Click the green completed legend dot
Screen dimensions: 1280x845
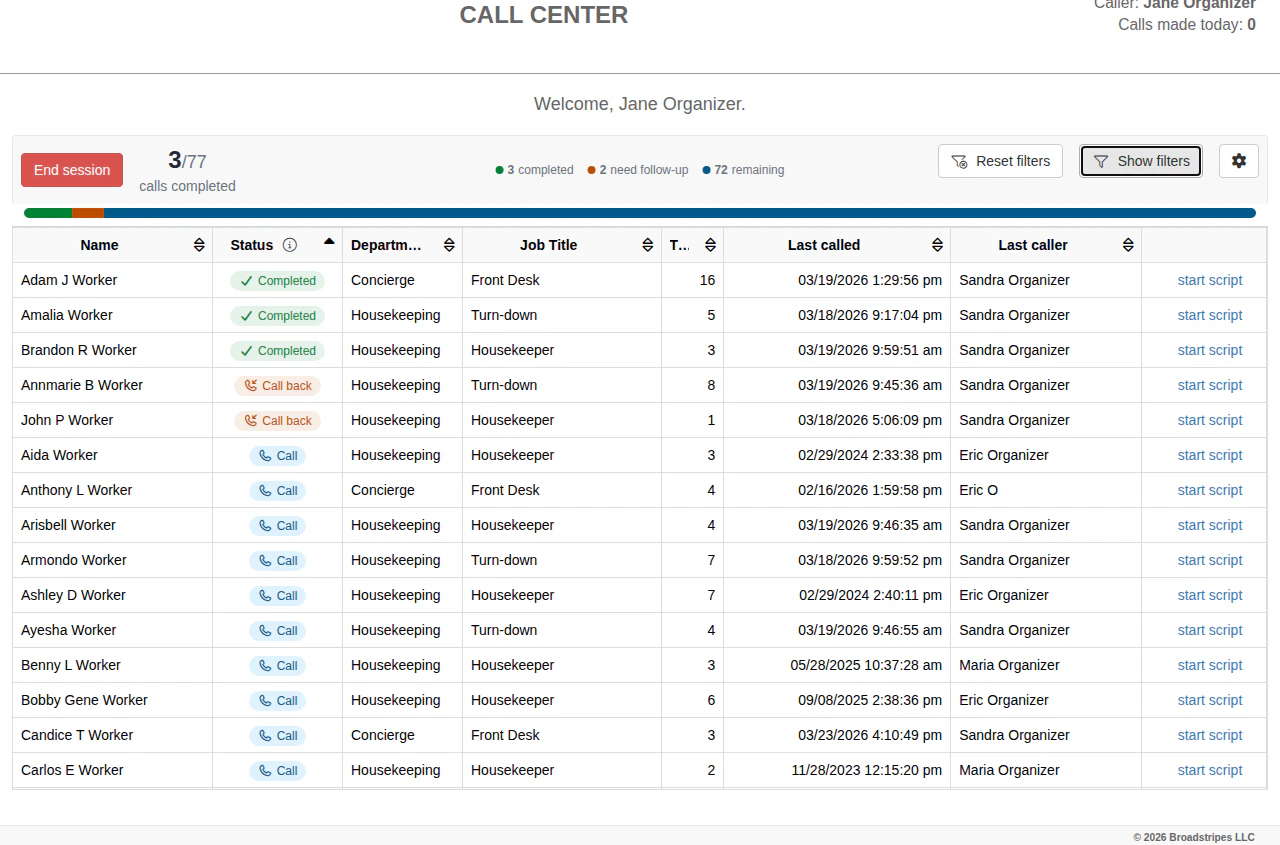[497, 169]
